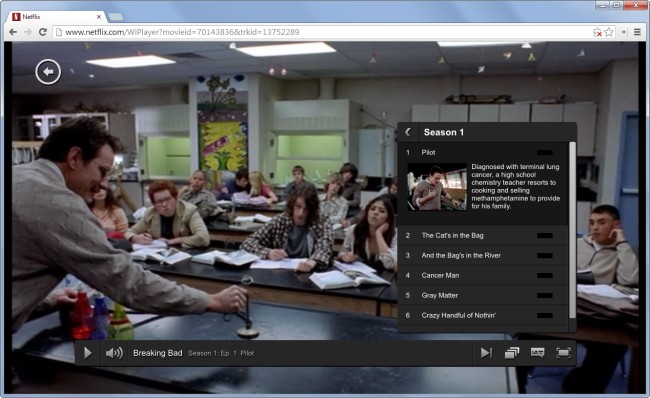Click the blocked plugin icon in address bar
650x398 pixels.
597,32
